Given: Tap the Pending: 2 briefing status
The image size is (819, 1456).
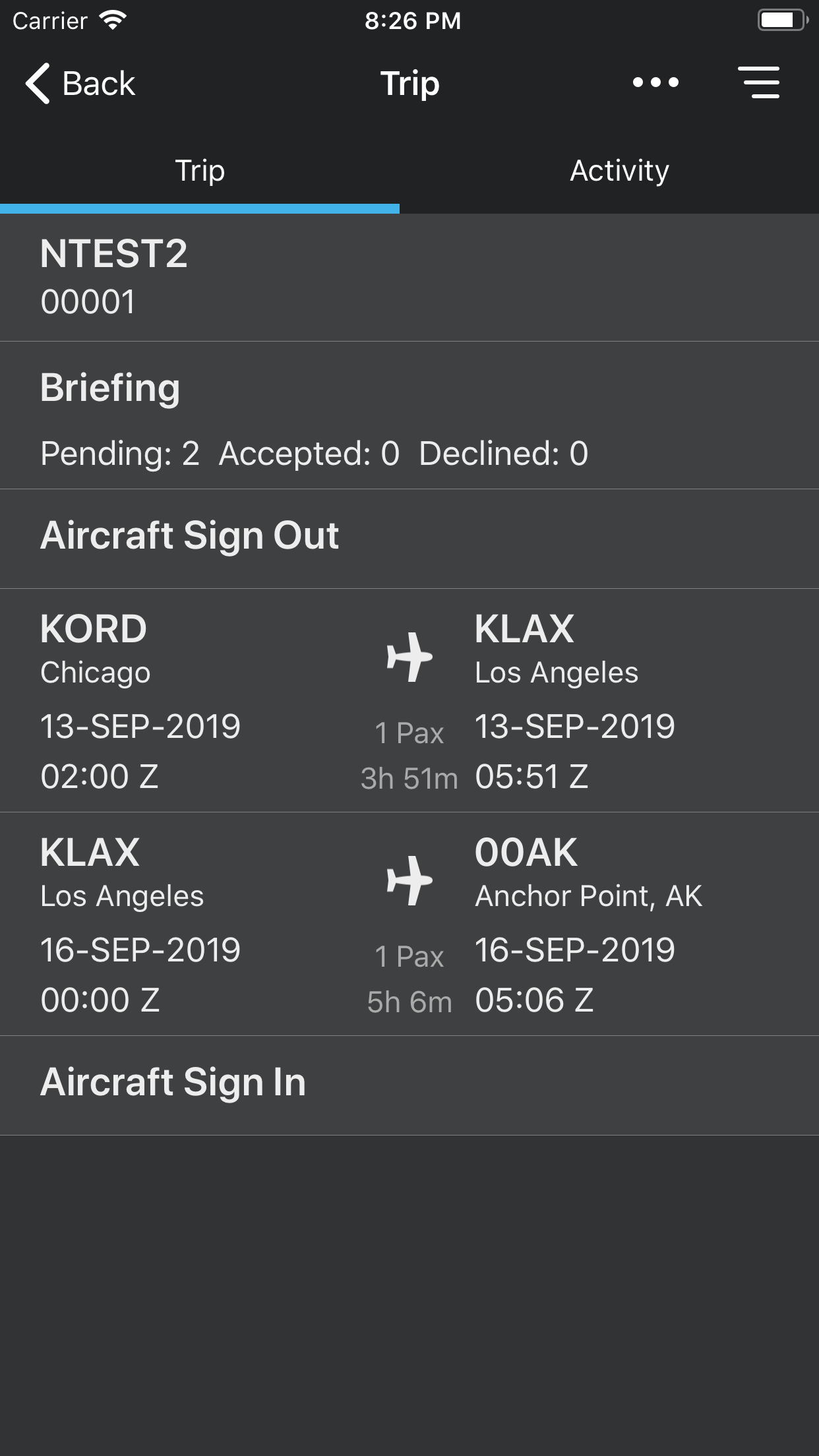Looking at the screenshot, I should pyautogui.click(x=120, y=454).
